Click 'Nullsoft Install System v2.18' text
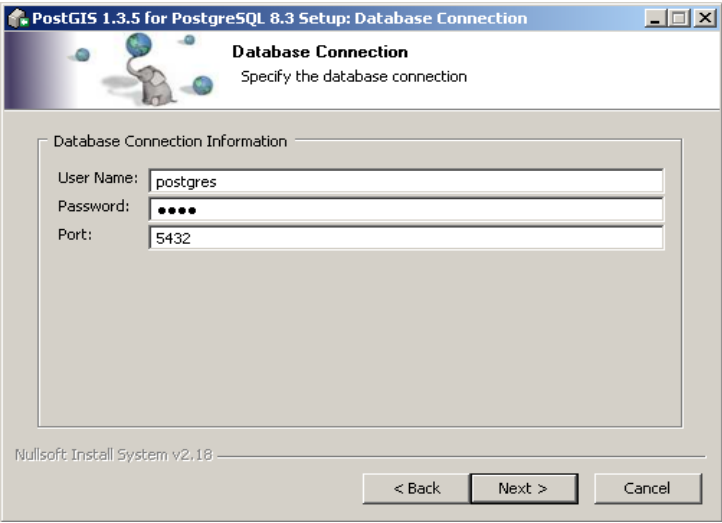 coord(114,455)
